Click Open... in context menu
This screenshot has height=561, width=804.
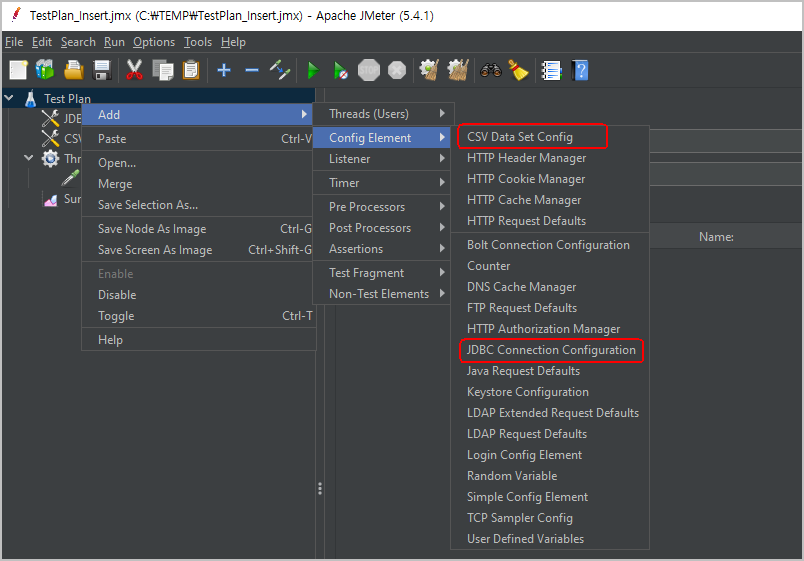tap(199, 163)
